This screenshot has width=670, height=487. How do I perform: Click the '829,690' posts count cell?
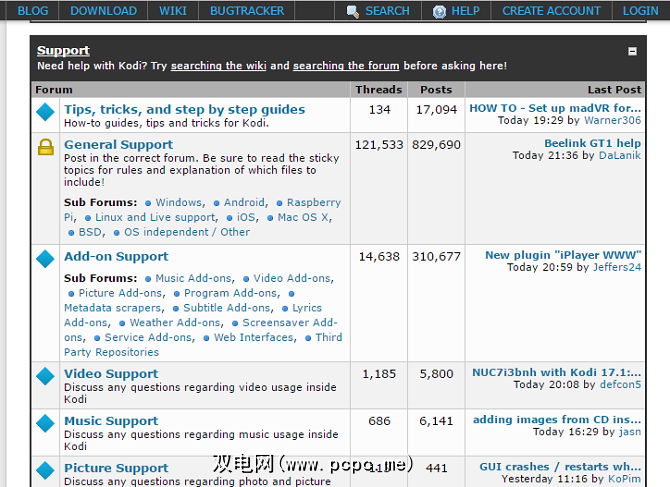click(436, 188)
